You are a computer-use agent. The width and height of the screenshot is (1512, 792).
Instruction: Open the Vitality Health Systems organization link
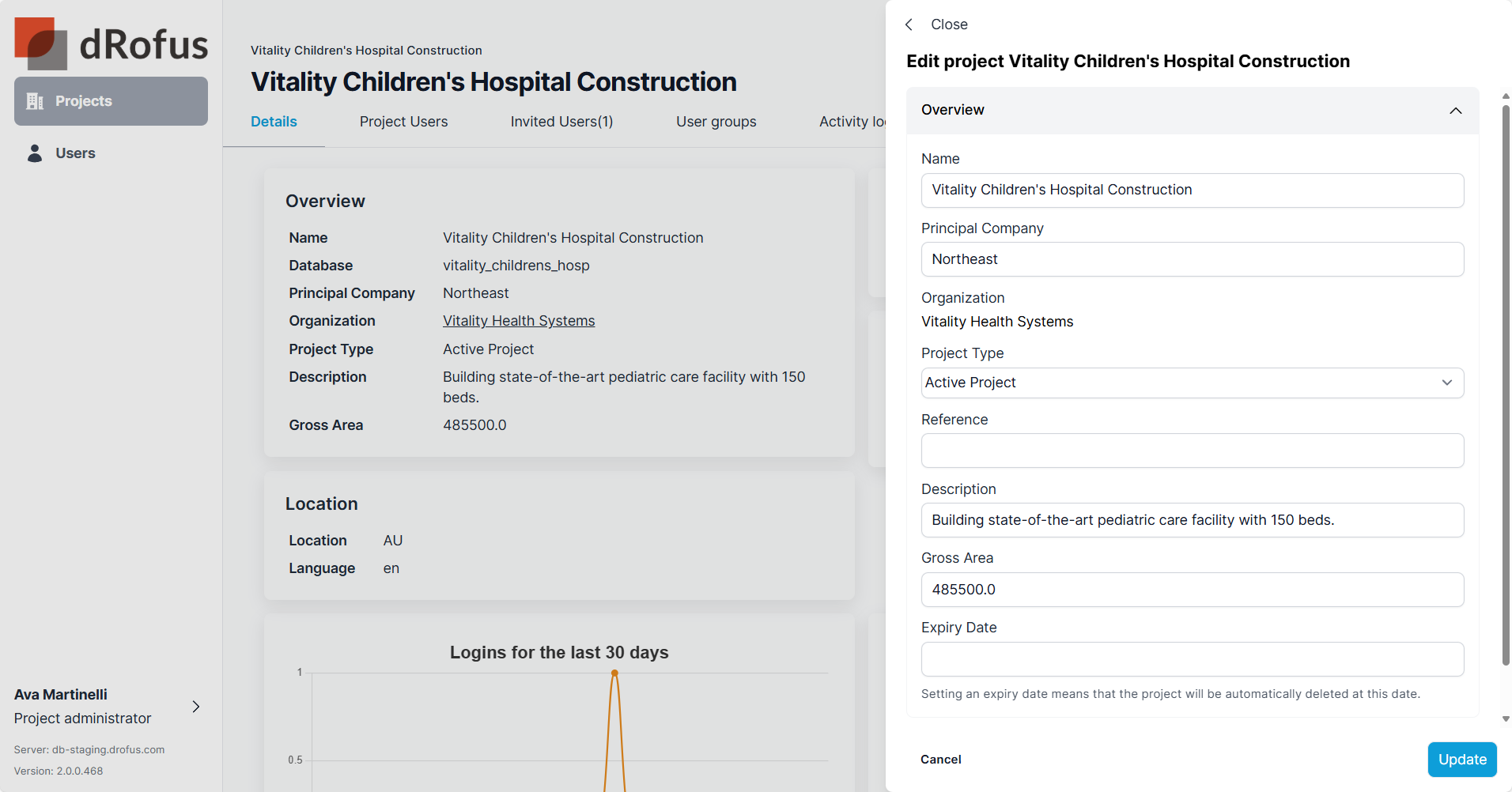[x=519, y=321]
